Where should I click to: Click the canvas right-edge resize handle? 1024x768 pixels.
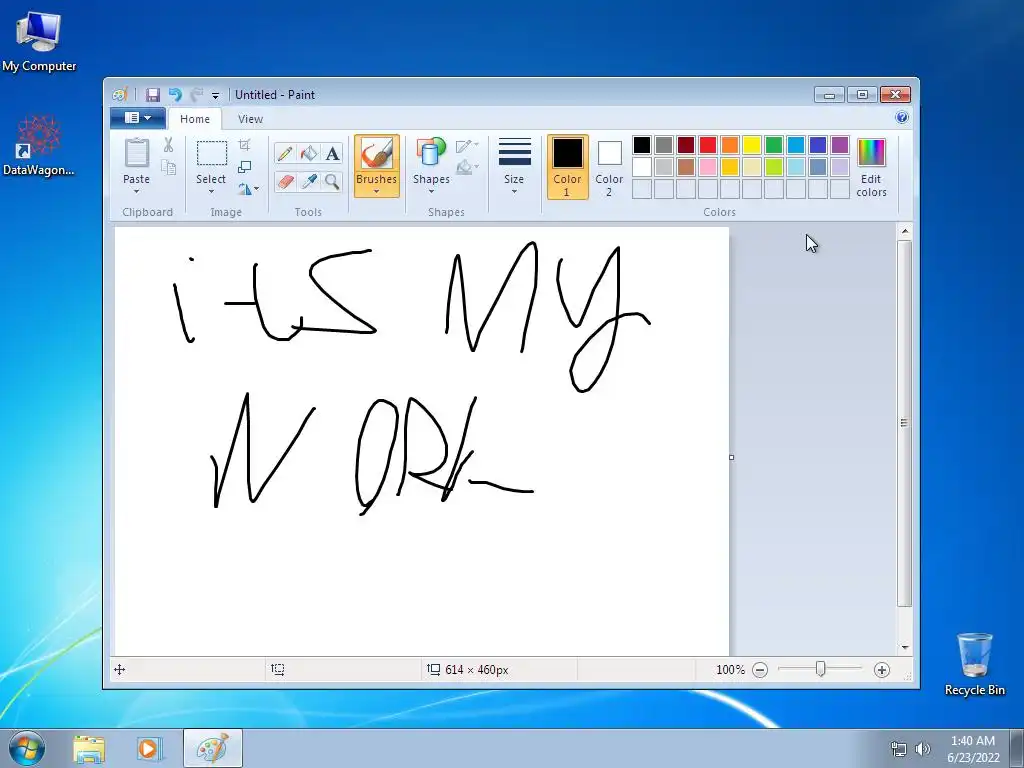(x=731, y=457)
